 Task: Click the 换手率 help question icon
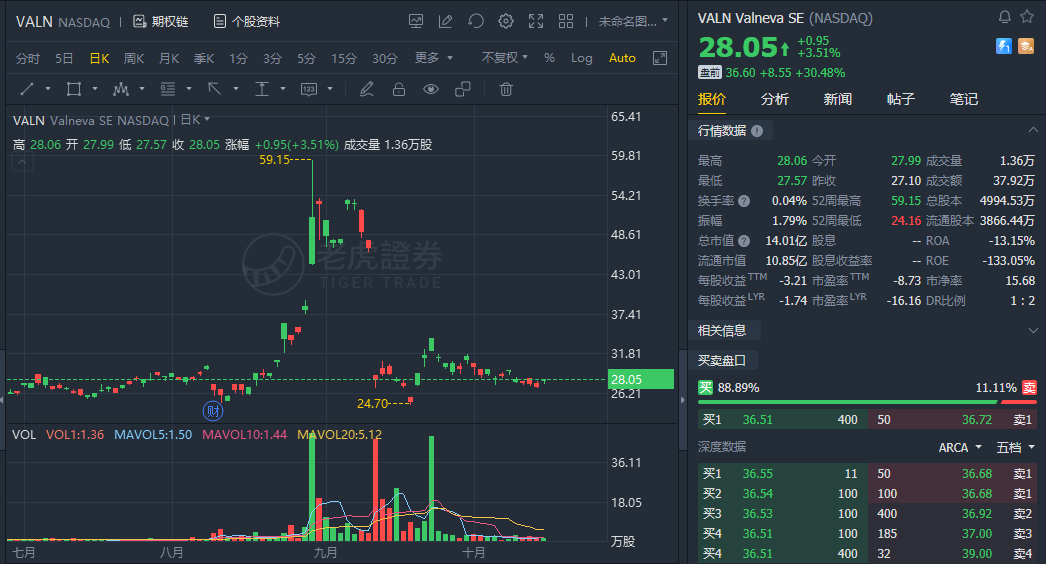(744, 201)
